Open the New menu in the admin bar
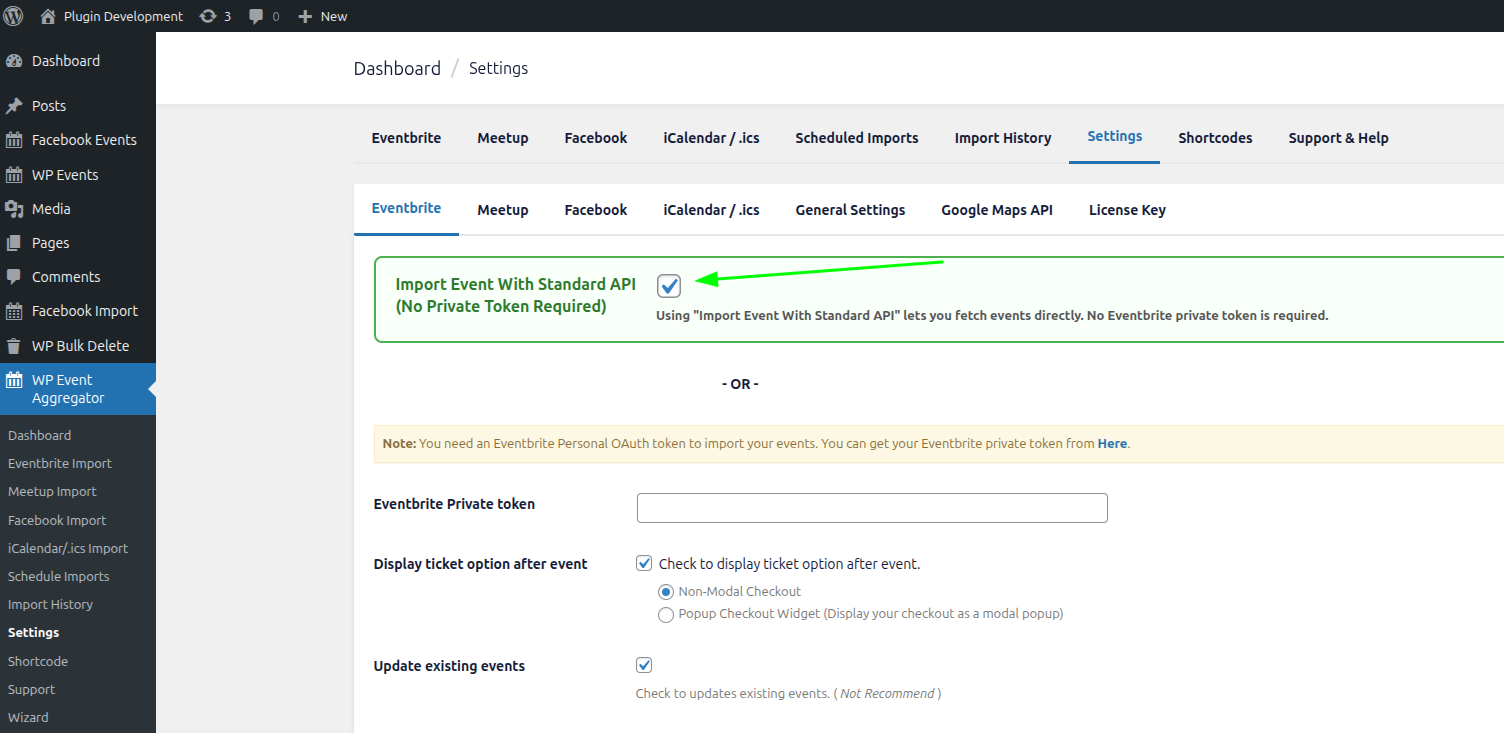This screenshot has width=1504, height=733. tap(322, 15)
